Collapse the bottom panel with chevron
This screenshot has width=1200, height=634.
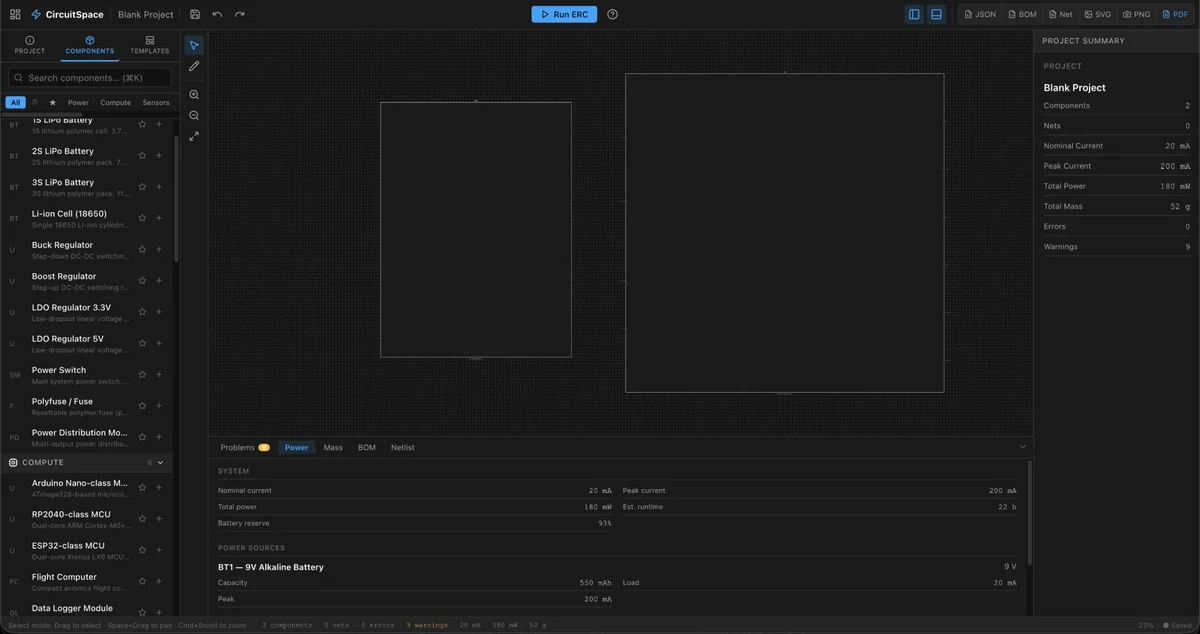click(x=1023, y=447)
